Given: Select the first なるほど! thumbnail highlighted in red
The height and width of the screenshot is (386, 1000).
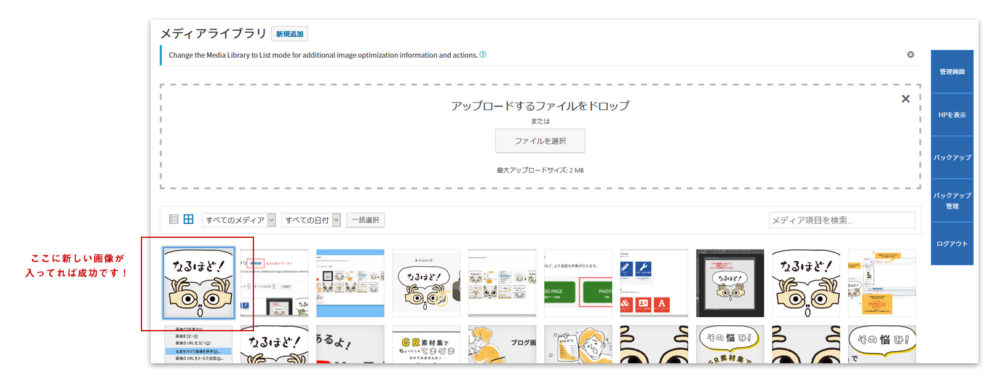Looking at the screenshot, I should [x=198, y=283].
